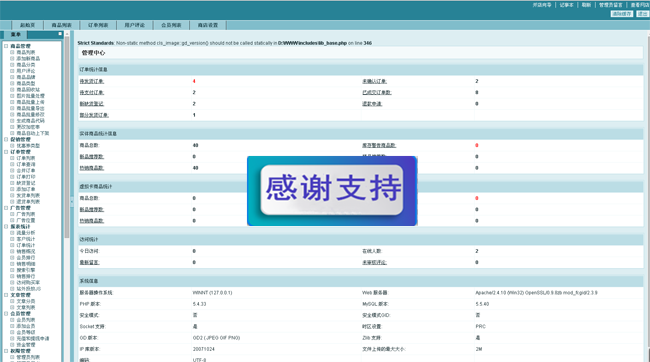Open 充值和提现申请 in the sidebar
650x362 pixels.
[33, 338]
